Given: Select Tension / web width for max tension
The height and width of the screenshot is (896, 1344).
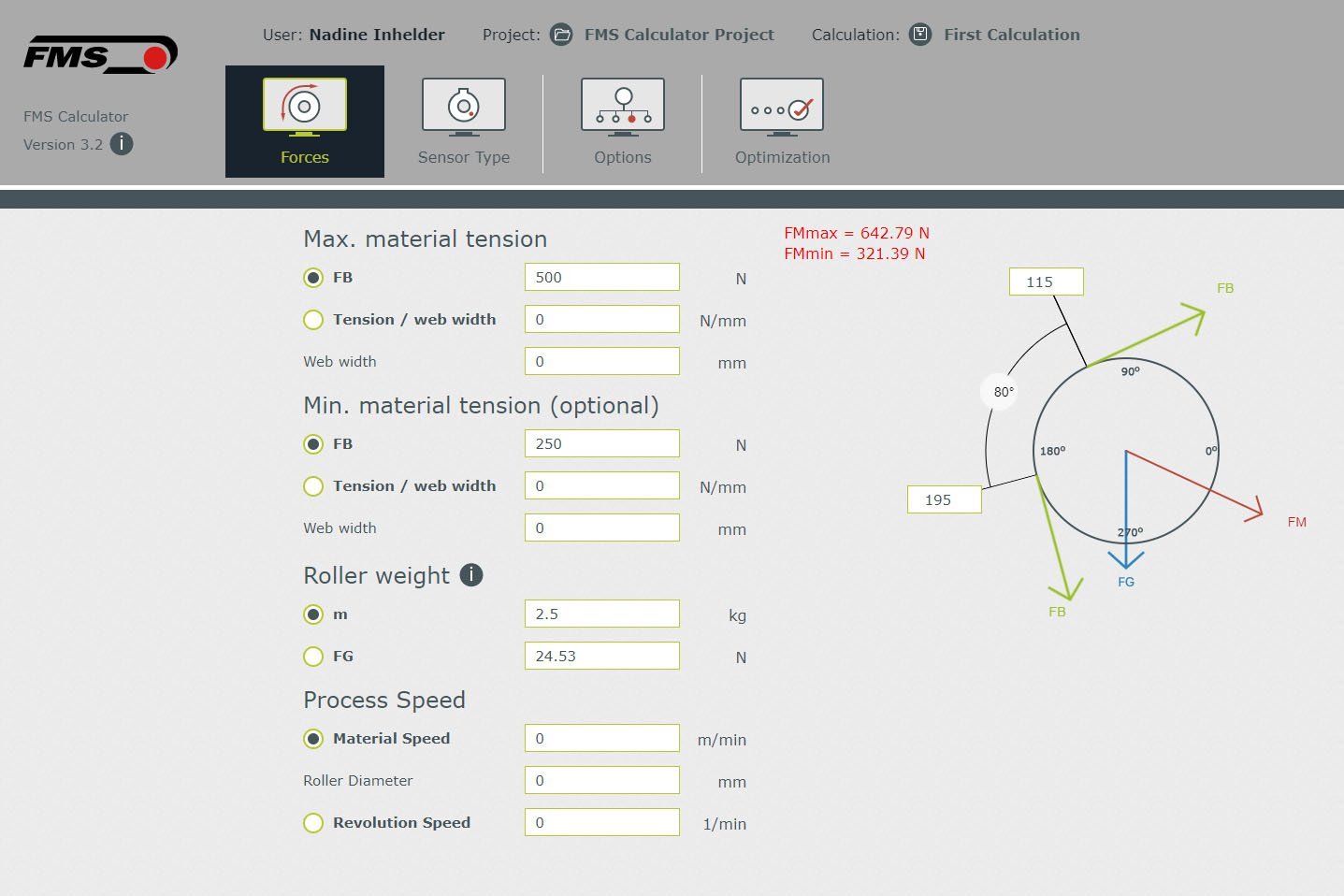Looking at the screenshot, I should [x=313, y=320].
